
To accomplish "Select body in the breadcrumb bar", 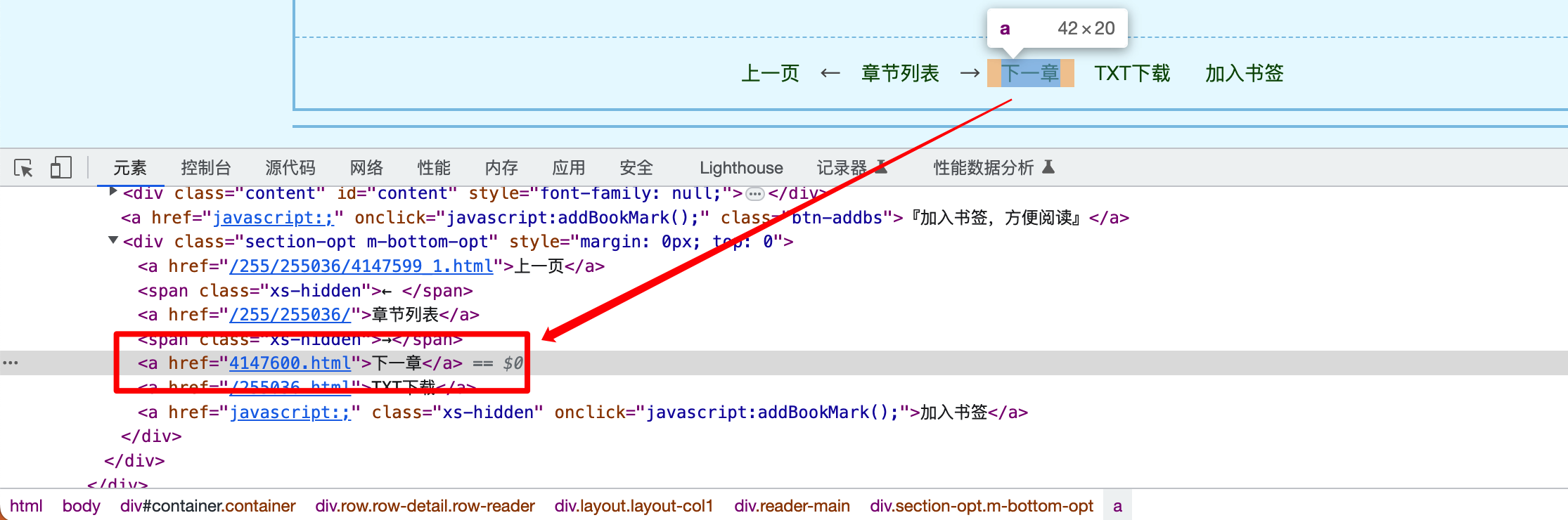I will [81, 506].
